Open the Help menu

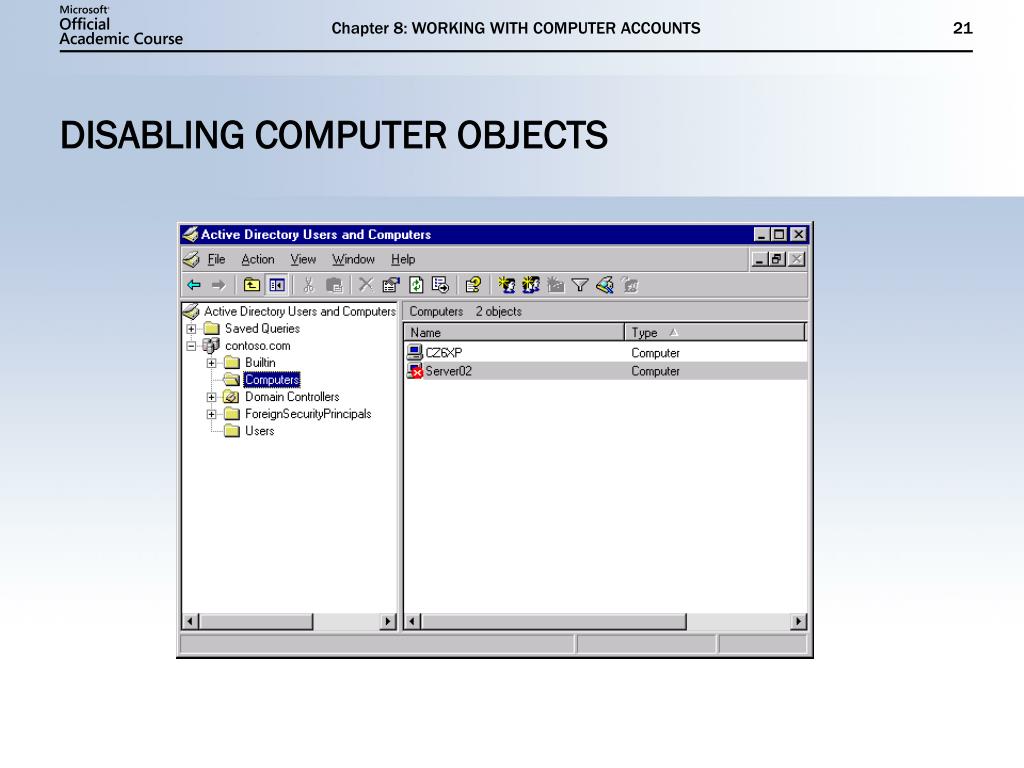403,259
